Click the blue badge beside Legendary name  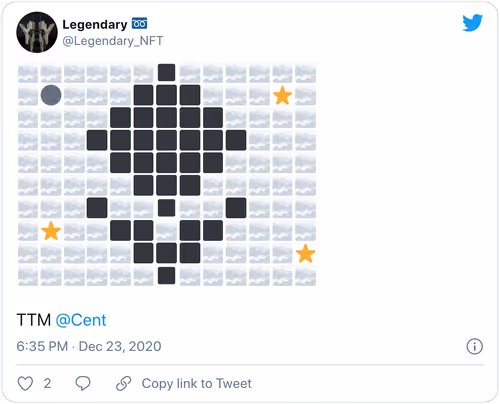coord(139,24)
